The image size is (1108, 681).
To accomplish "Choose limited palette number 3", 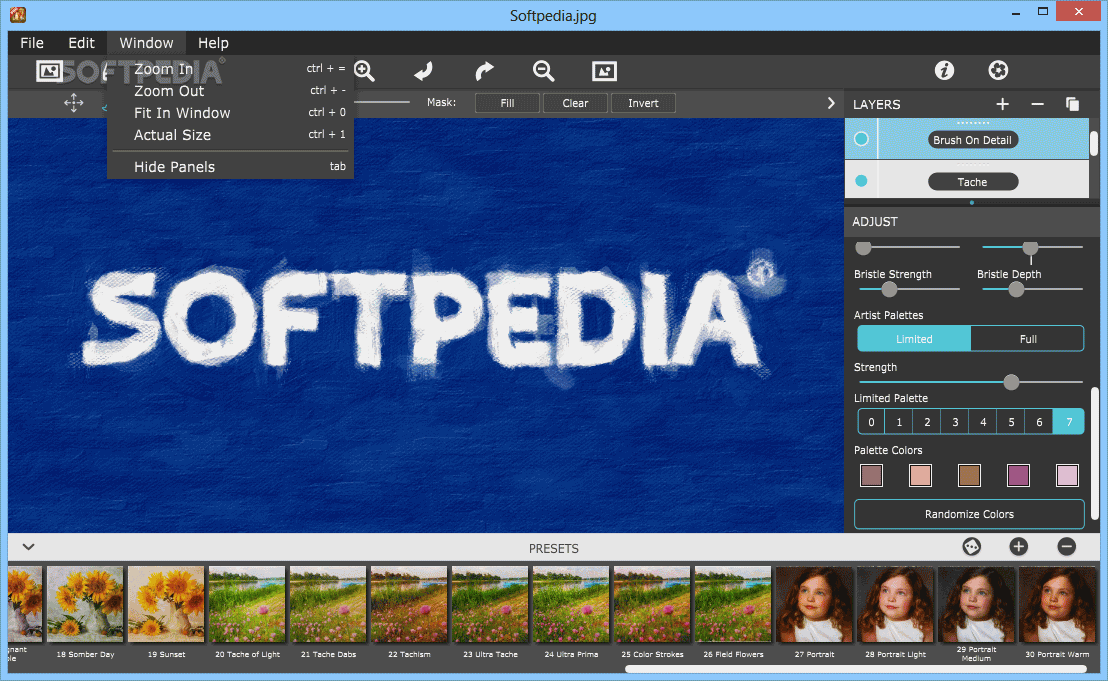I will coord(955,422).
